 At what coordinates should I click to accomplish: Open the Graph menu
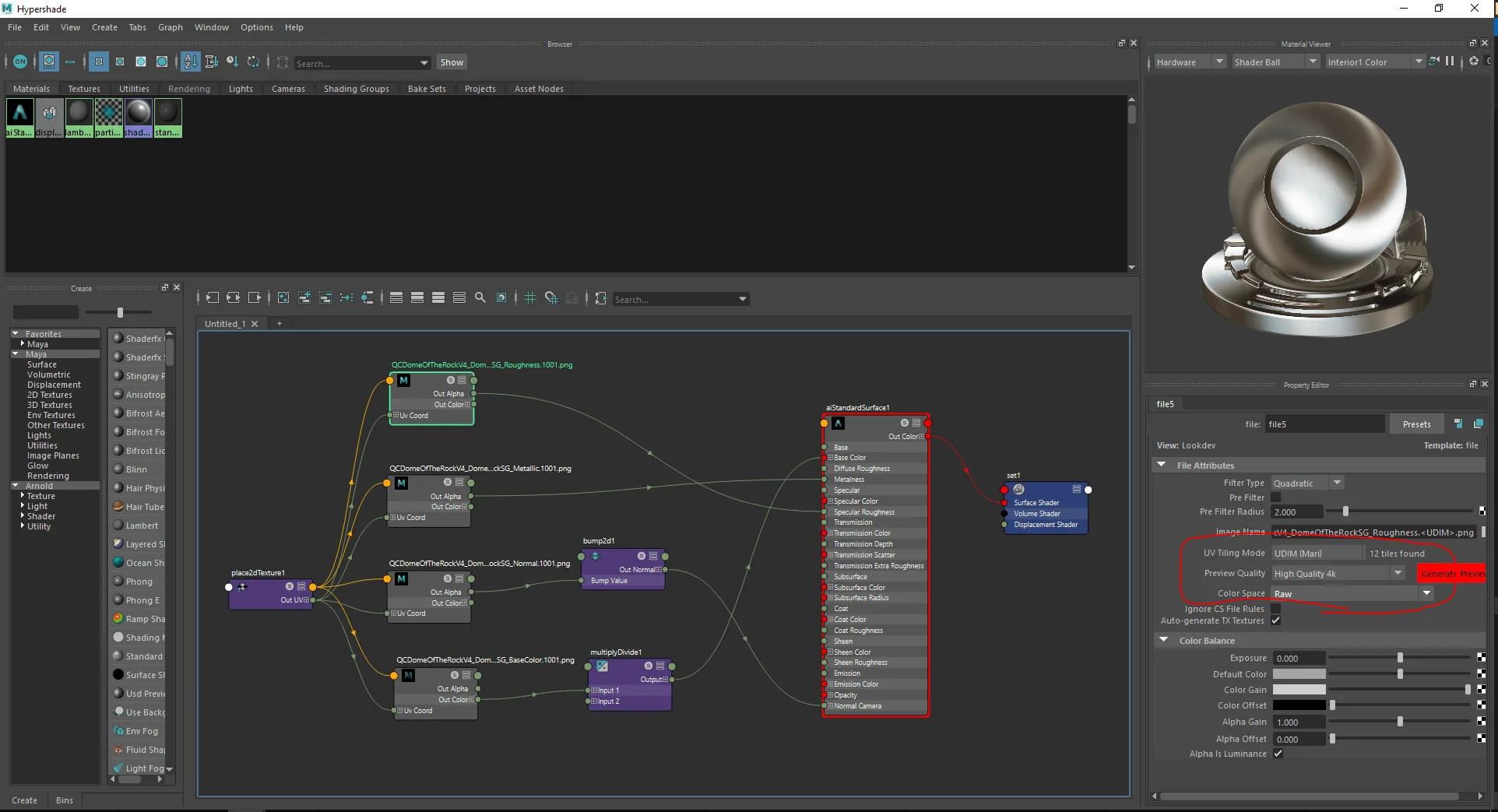pos(170,27)
